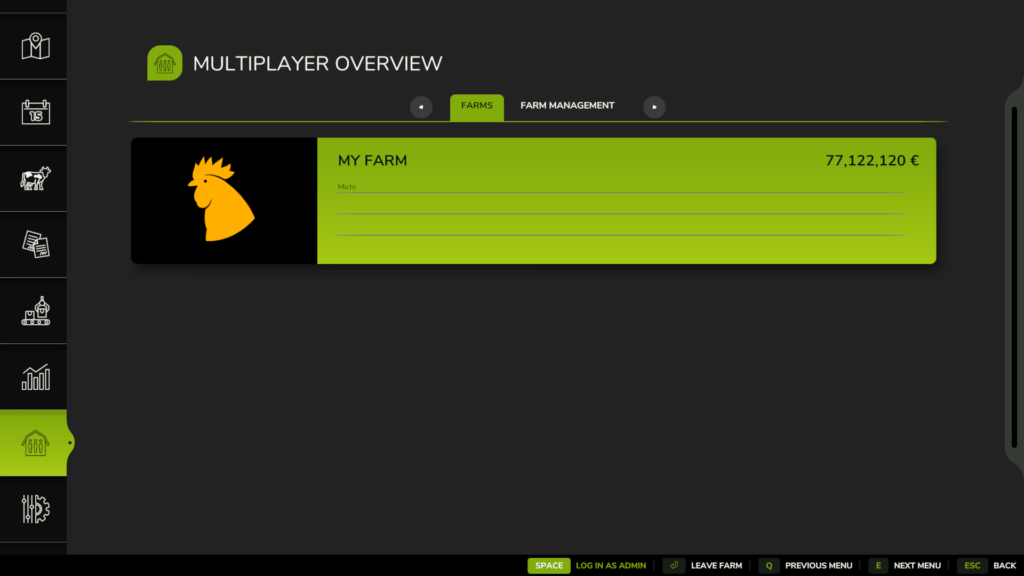Click the farm balance 77,122,120 €

click(x=872, y=161)
